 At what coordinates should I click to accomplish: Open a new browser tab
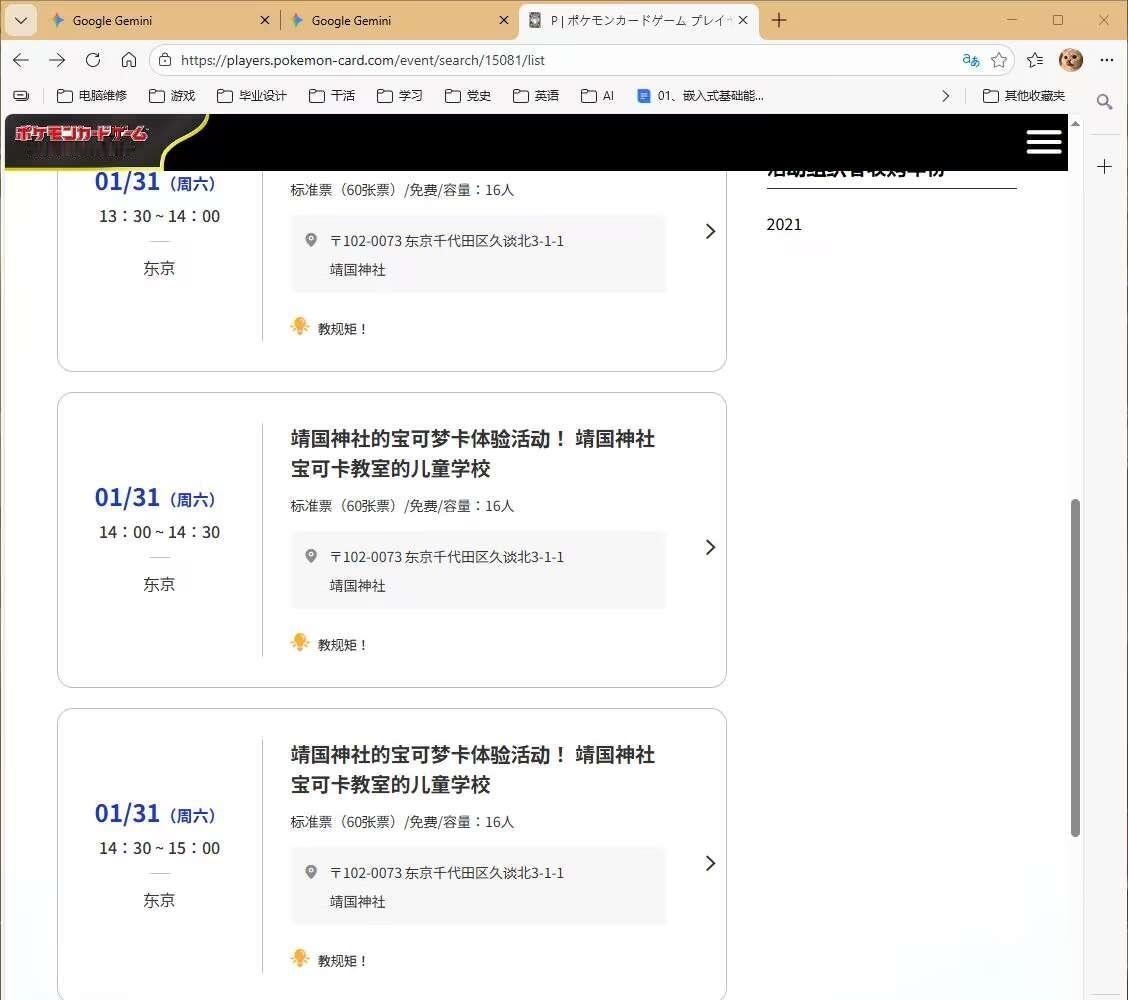(x=778, y=20)
